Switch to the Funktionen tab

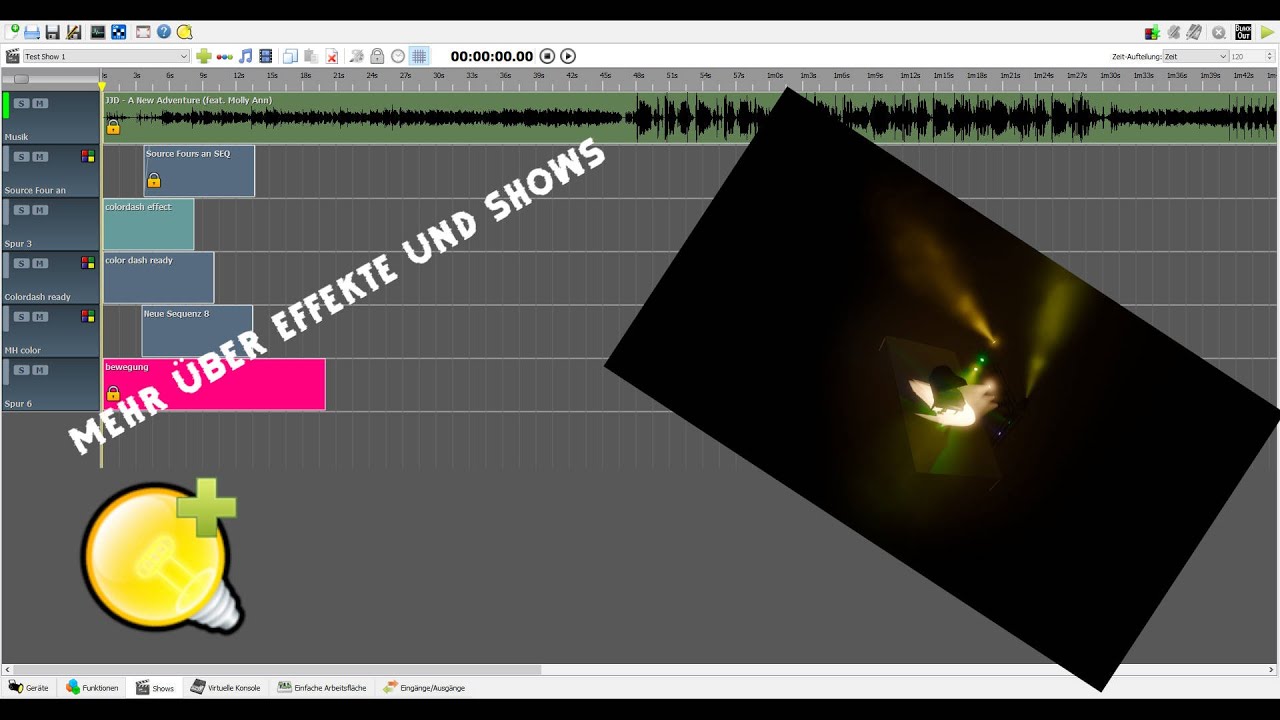[x=92, y=688]
